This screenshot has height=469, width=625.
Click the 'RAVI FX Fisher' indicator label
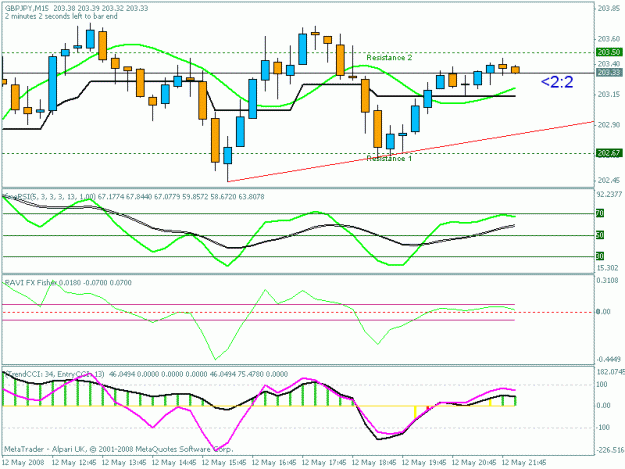30,283
